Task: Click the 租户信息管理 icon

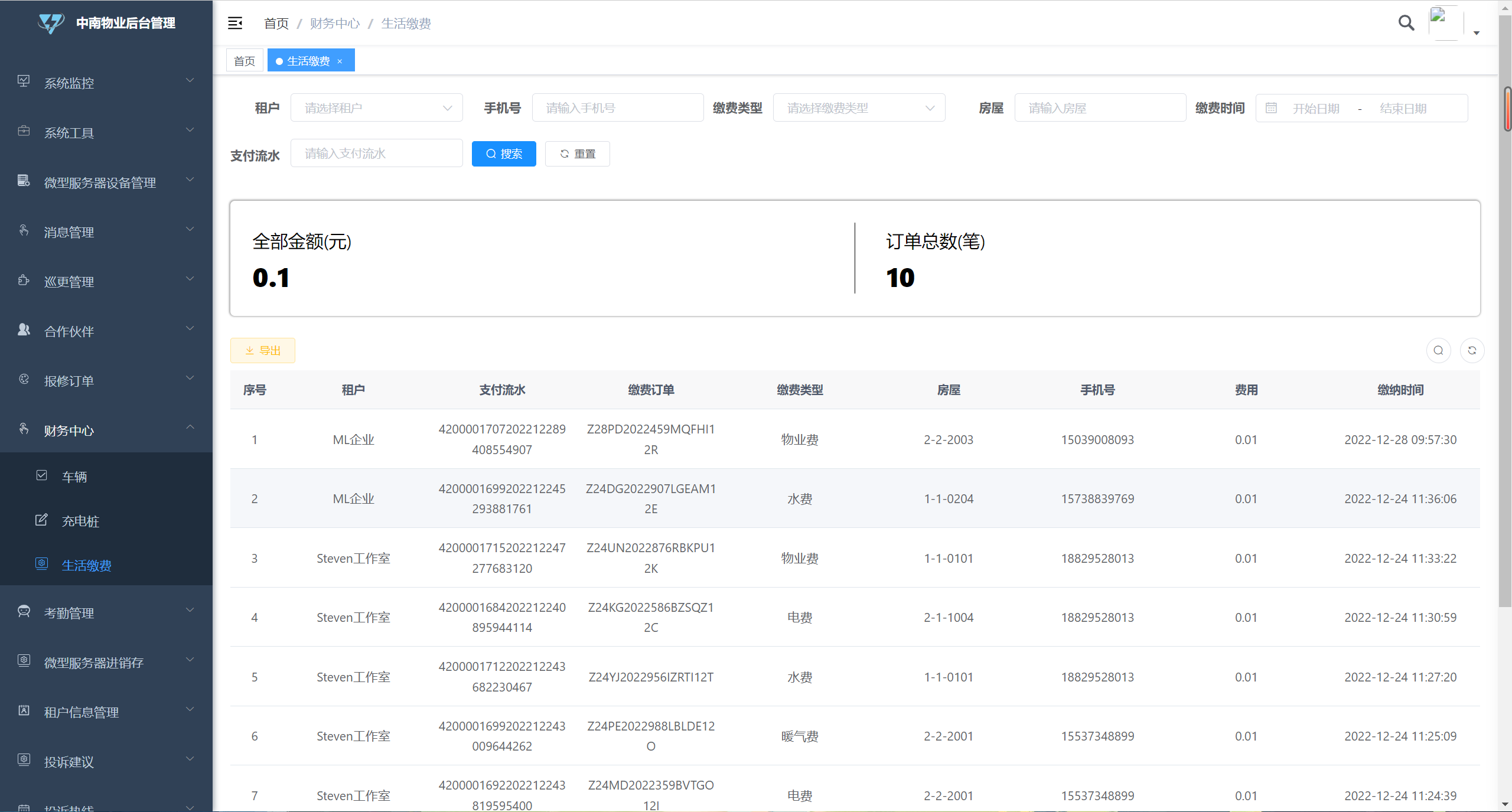Action: (x=24, y=710)
